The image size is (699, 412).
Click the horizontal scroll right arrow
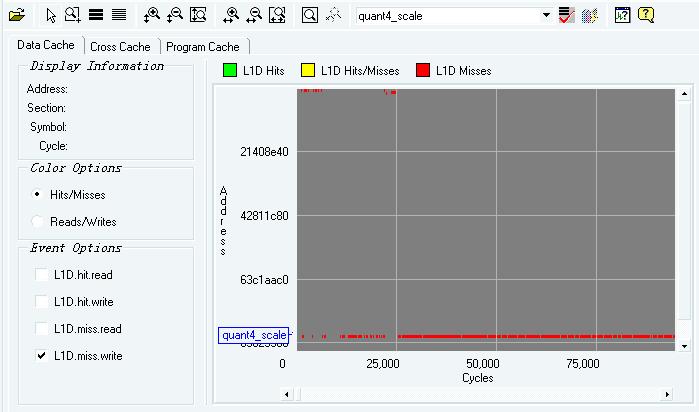pos(667,394)
